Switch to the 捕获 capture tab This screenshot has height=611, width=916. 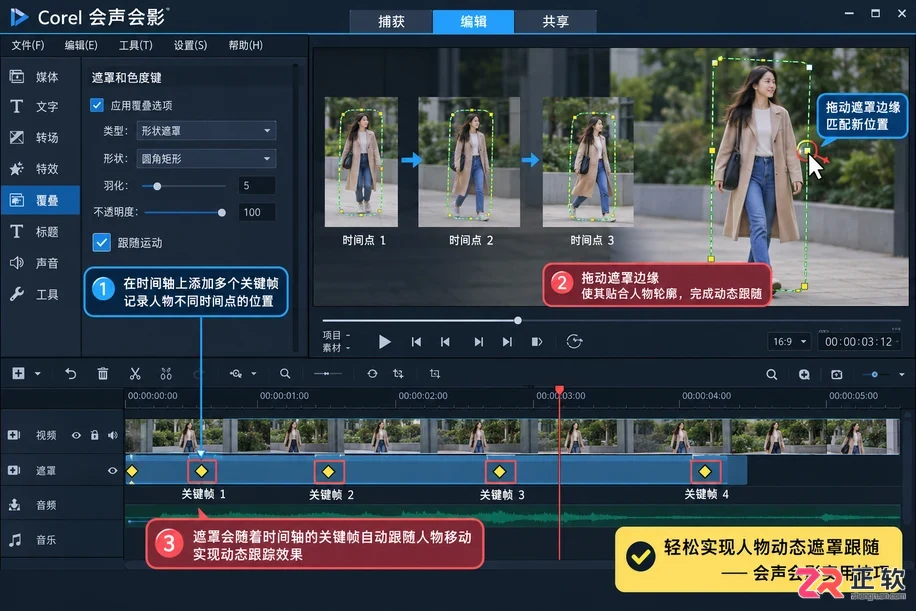point(391,22)
